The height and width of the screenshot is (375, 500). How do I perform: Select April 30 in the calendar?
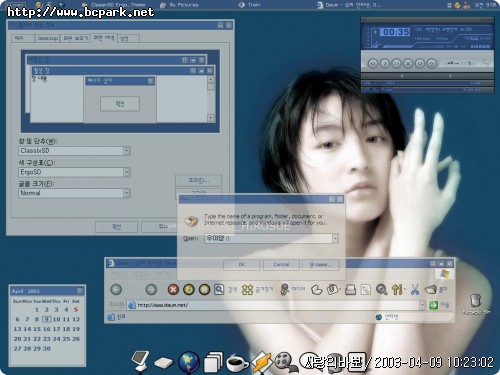[47, 348]
